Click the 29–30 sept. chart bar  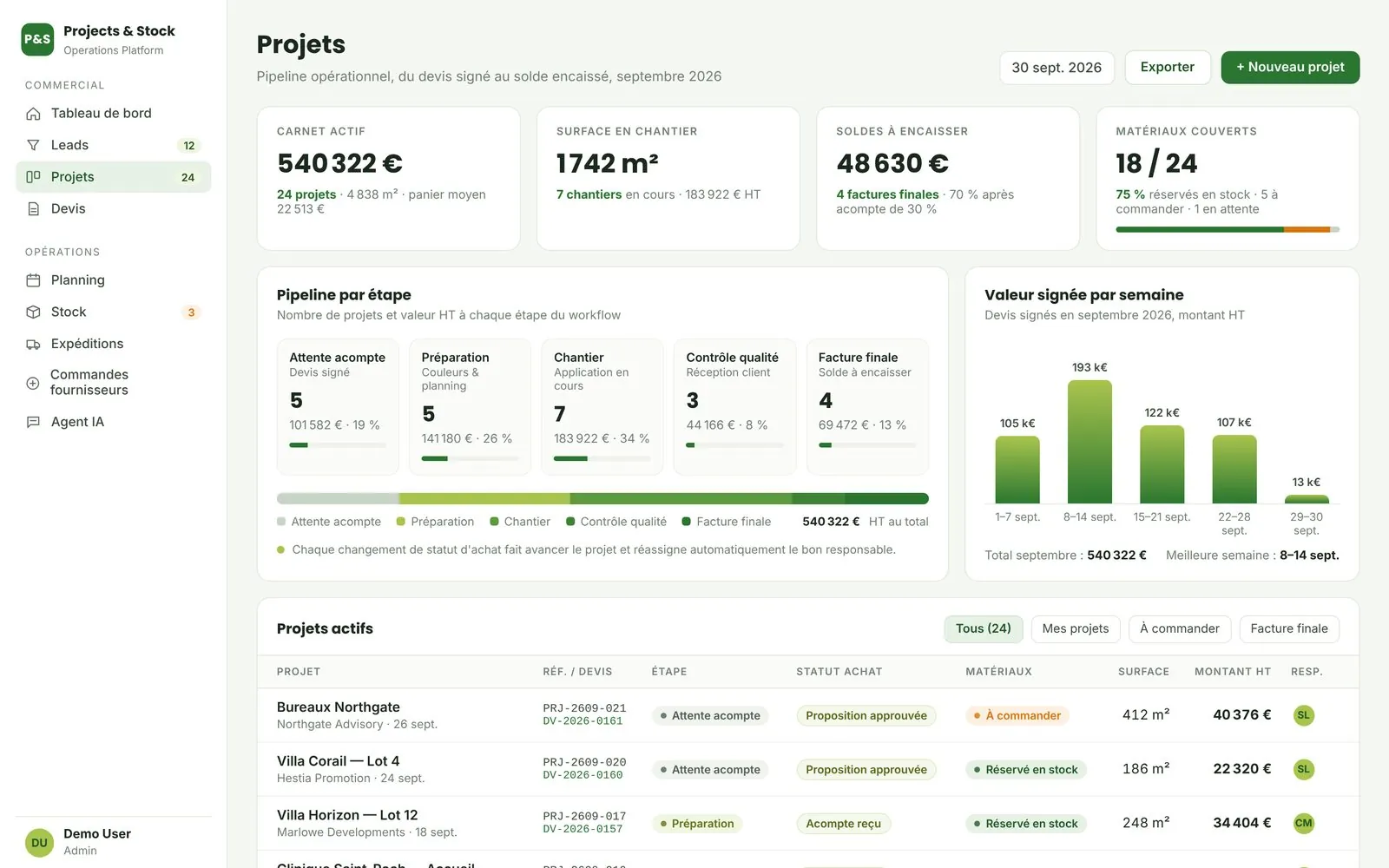pyautogui.click(x=1307, y=499)
